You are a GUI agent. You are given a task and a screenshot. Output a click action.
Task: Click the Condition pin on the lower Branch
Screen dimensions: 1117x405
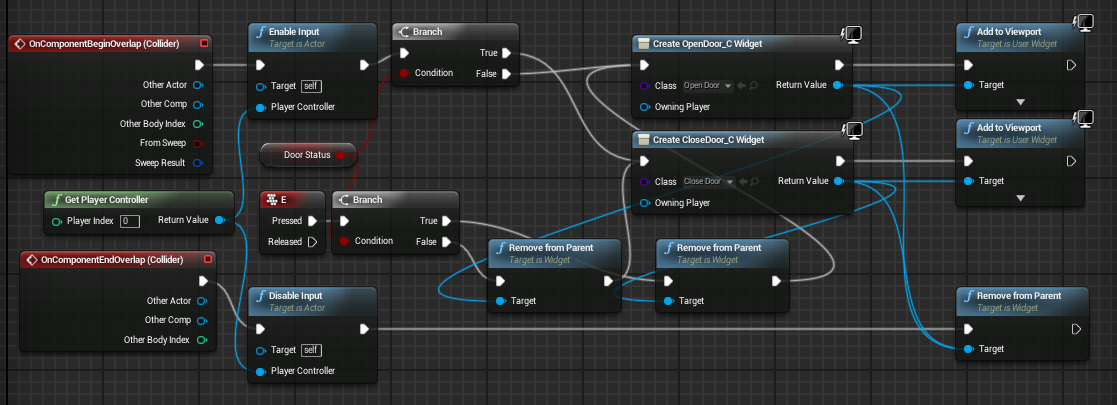click(344, 241)
